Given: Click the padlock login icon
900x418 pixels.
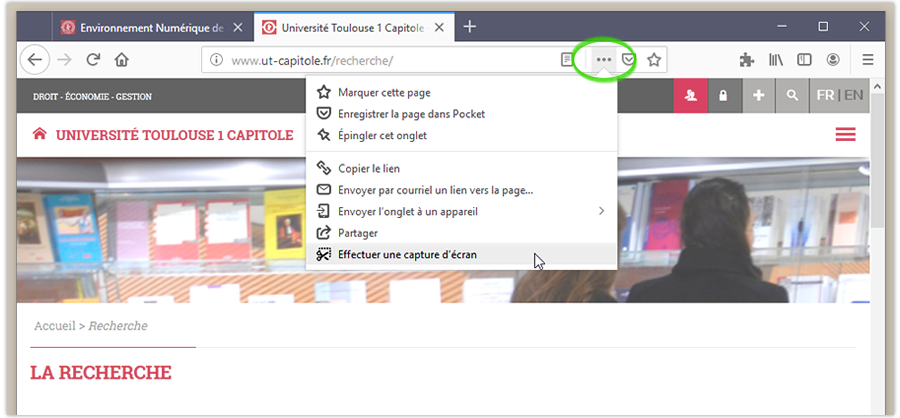Looking at the screenshot, I should click(x=724, y=96).
